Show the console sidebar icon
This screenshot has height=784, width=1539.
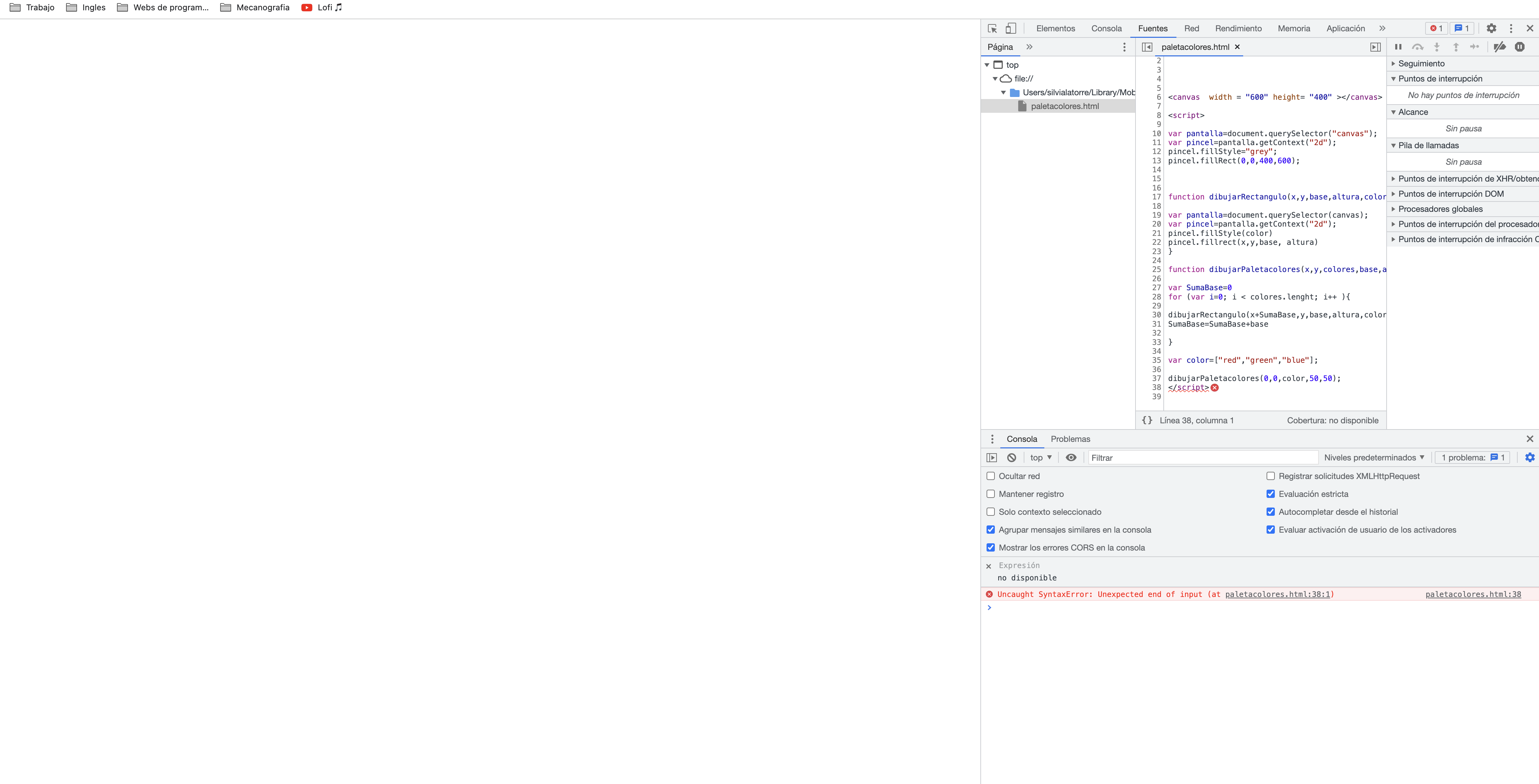tap(992, 457)
